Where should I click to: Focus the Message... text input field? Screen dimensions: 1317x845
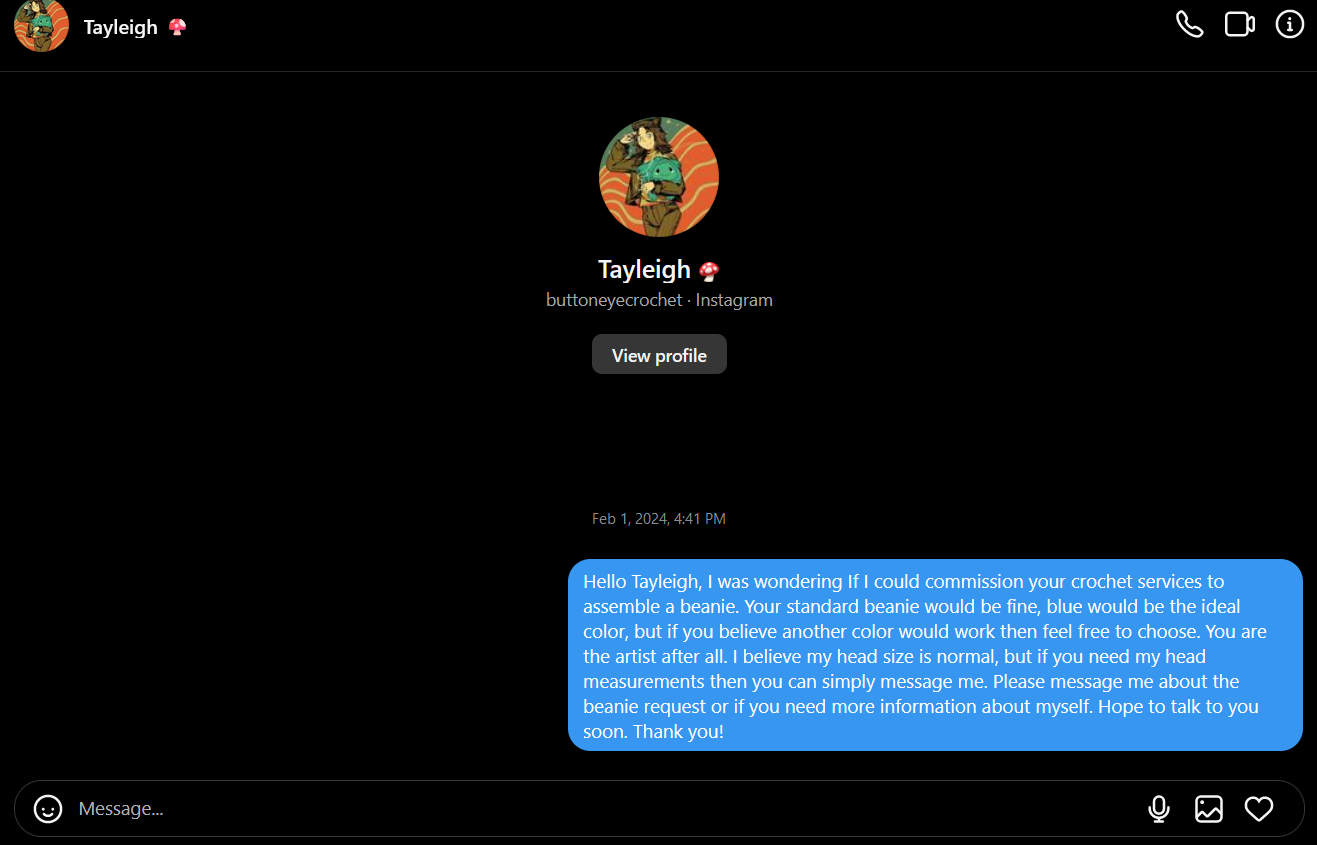click(x=600, y=808)
